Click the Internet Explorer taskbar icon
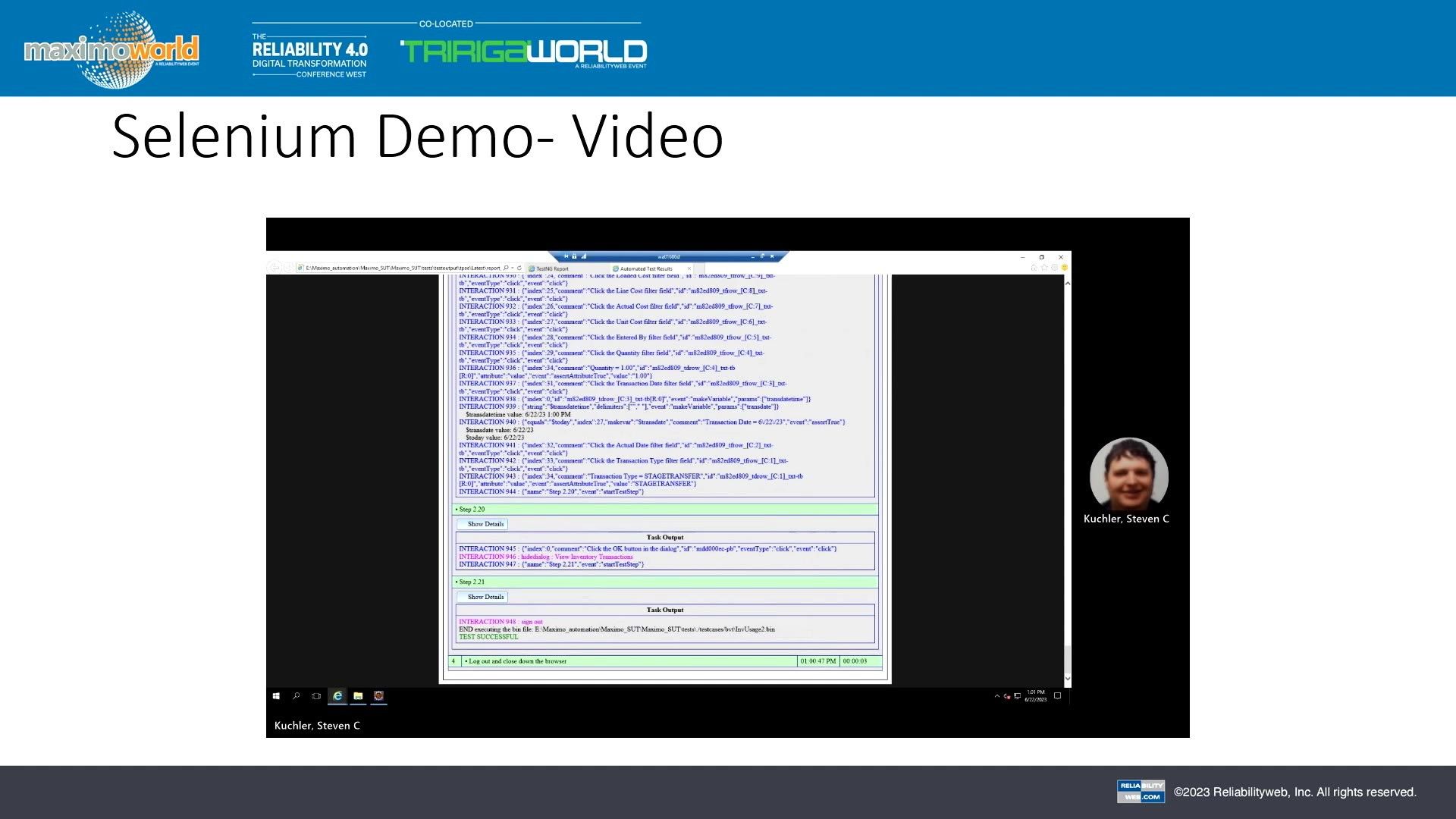The width and height of the screenshot is (1456, 819). (337, 696)
